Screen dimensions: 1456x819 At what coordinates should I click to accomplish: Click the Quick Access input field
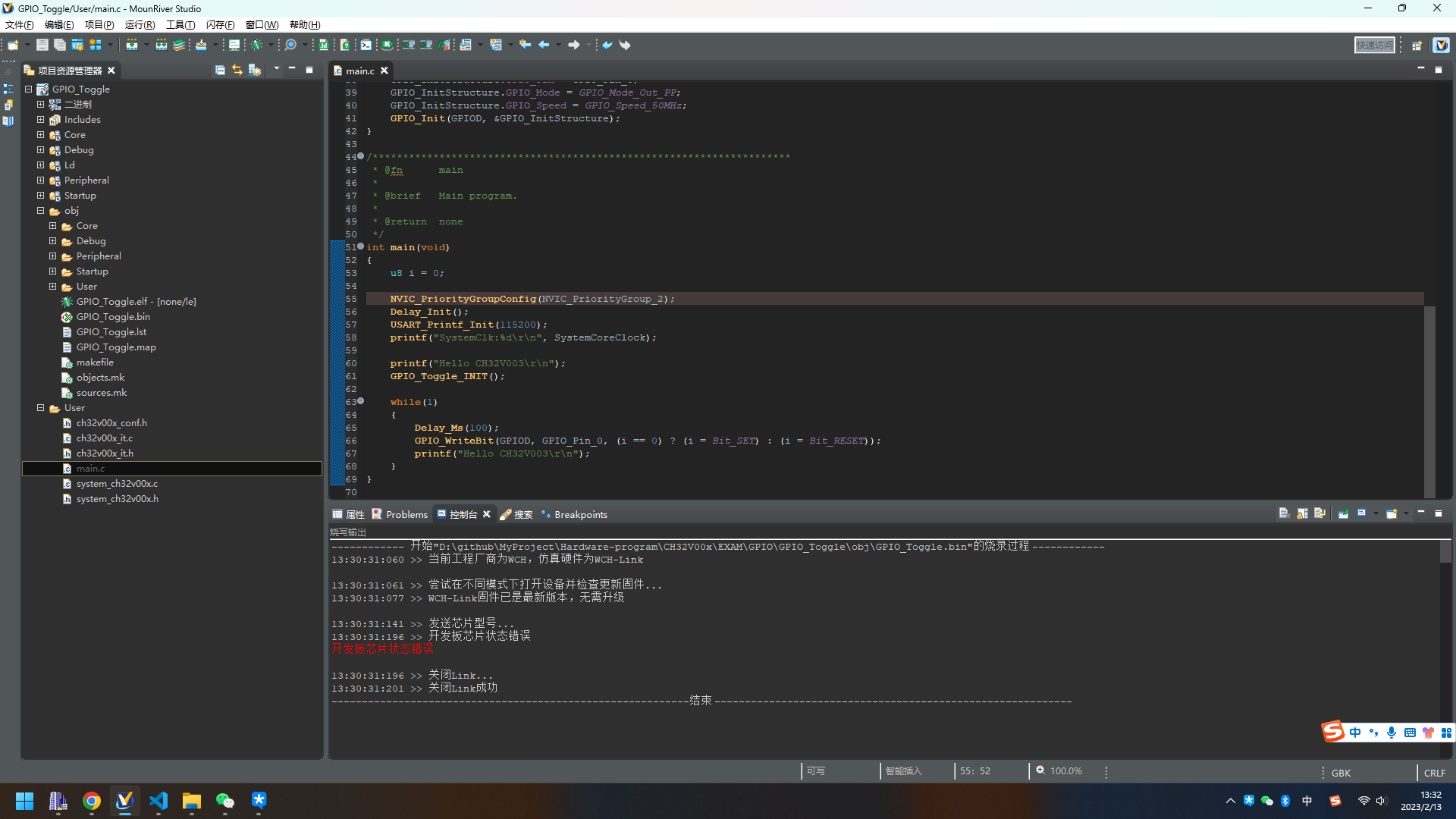pos(1374,45)
